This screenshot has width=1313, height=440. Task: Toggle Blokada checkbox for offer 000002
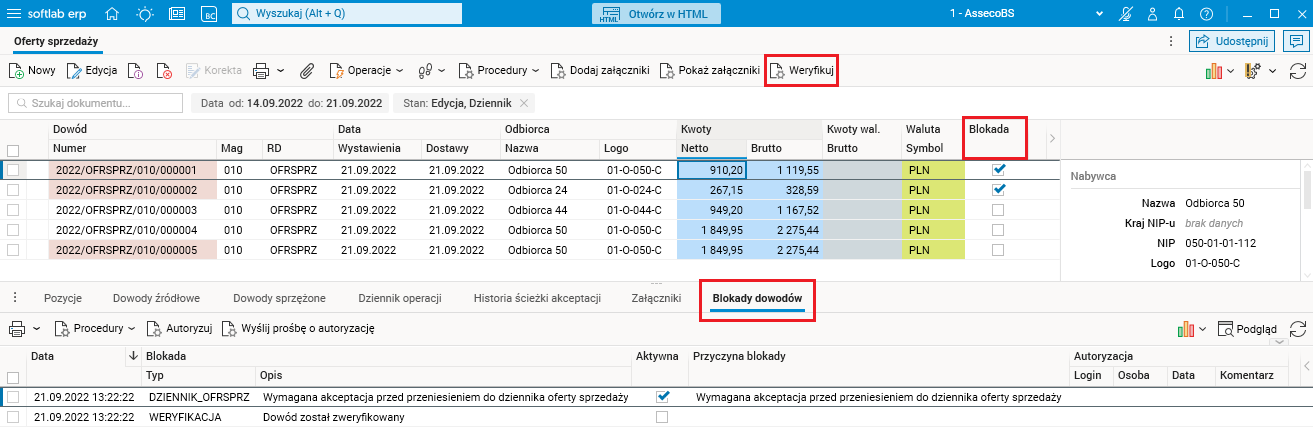(x=997, y=190)
